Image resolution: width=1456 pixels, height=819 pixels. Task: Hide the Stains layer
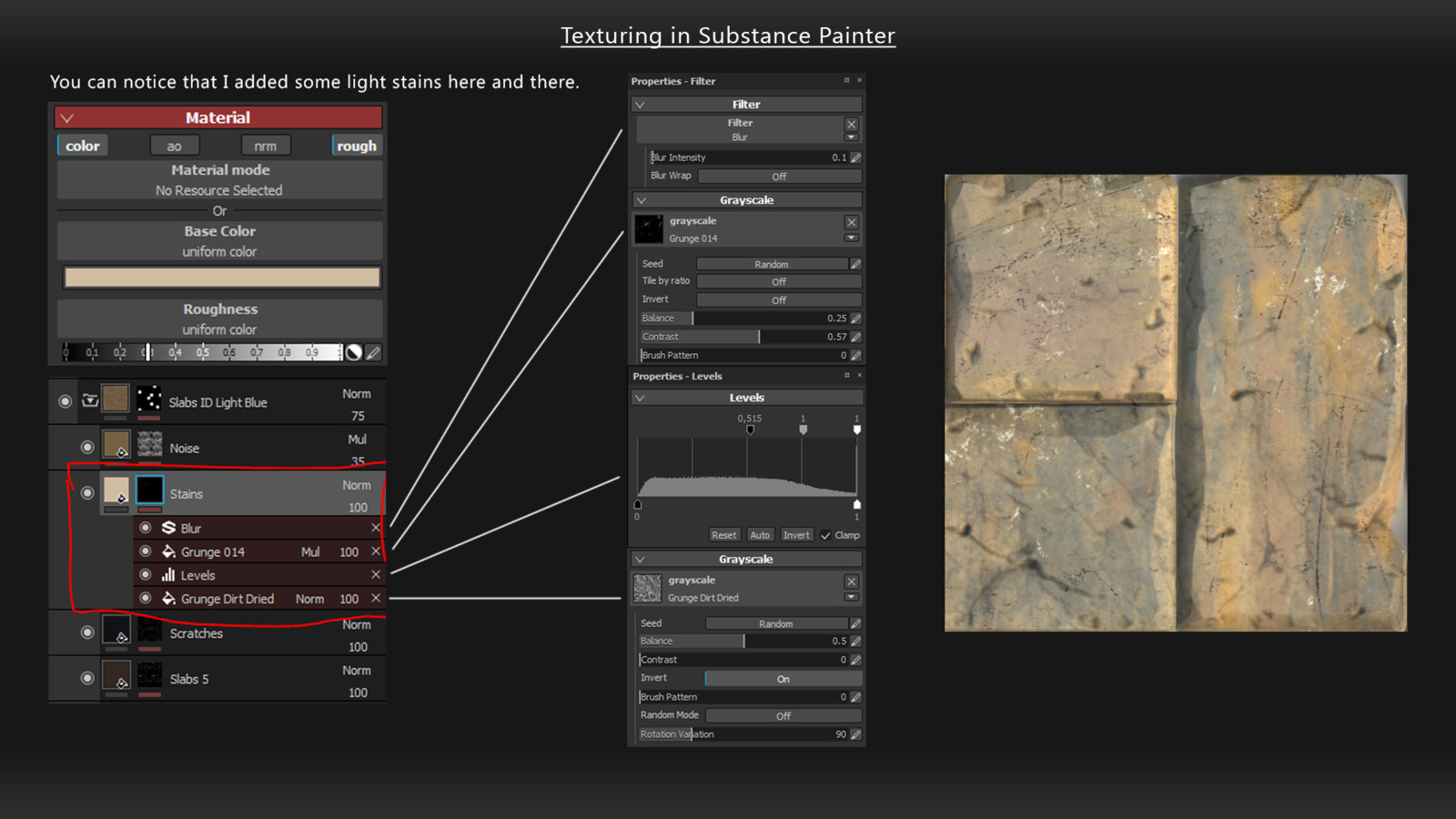(x=87, y=493)
